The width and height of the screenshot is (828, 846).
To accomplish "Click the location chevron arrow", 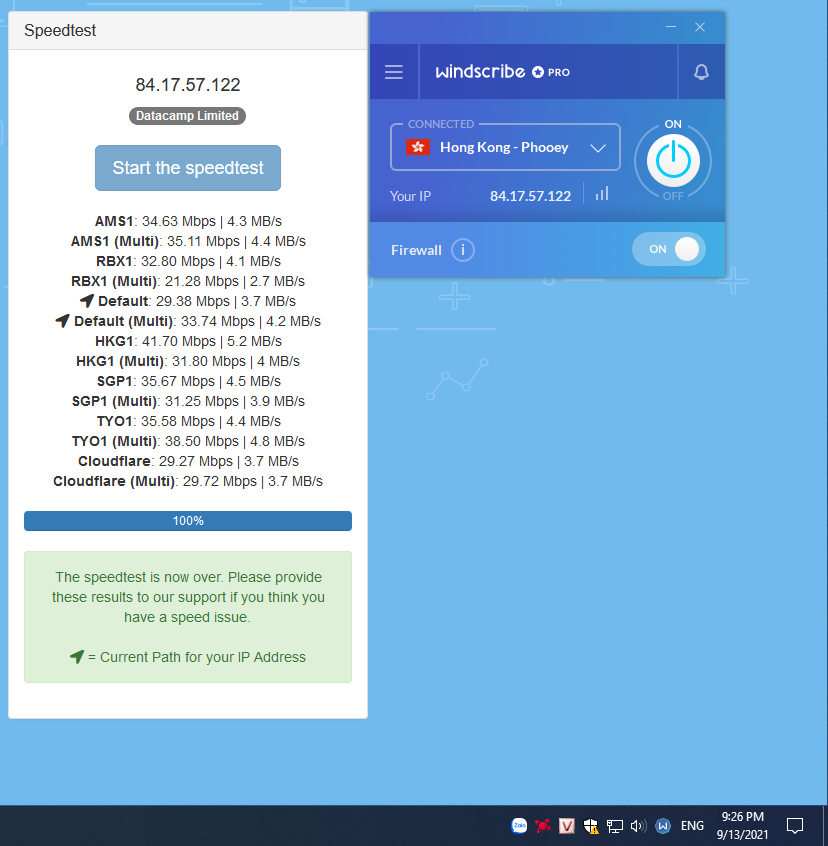I will coord(598,148).
